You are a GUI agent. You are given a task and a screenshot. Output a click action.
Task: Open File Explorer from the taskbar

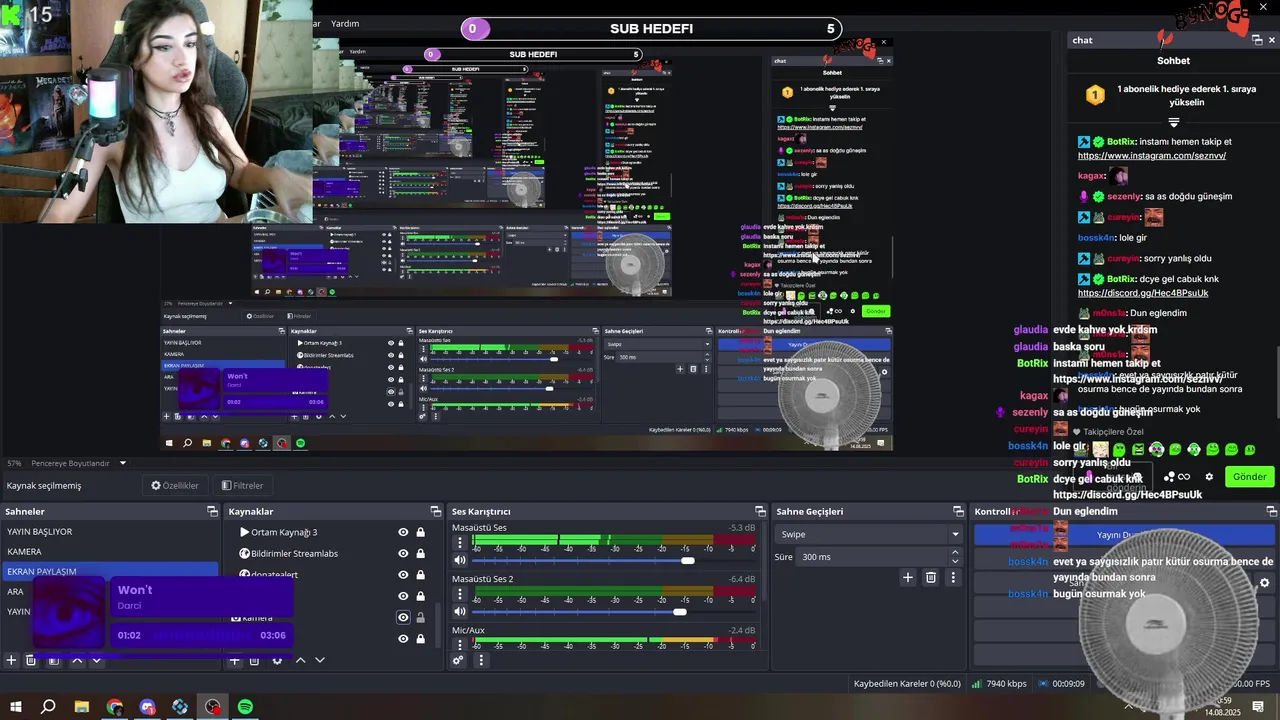[82, 707]
